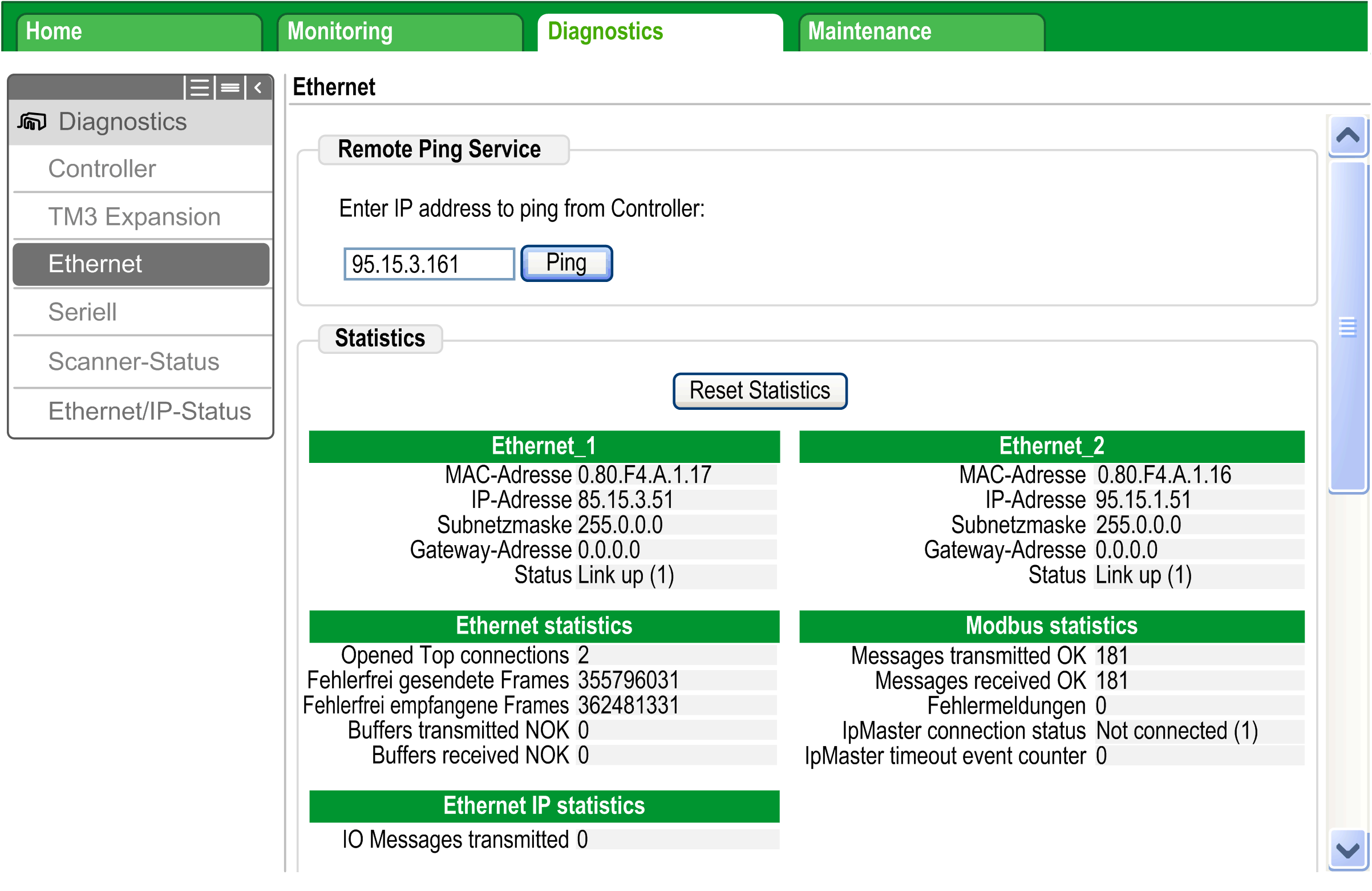
Task: Collapse the sidebar with the left chevron
Action: pyautogui.click(x=258, y=88)
